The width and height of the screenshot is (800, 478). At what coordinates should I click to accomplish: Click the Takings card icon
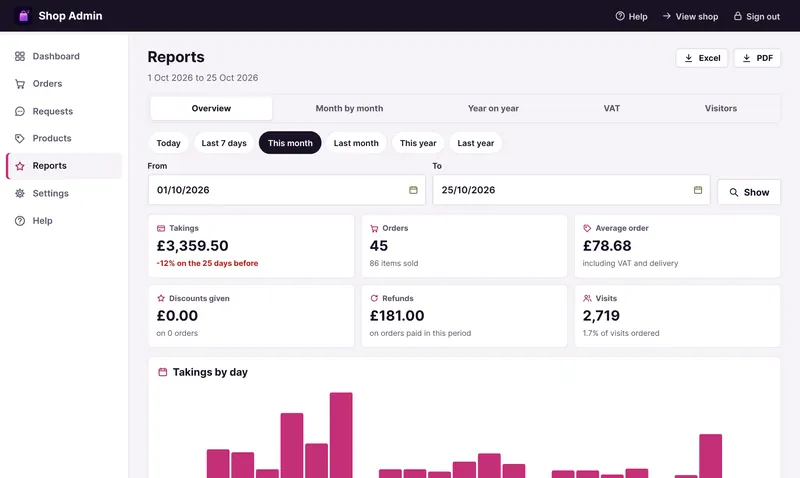161,228
